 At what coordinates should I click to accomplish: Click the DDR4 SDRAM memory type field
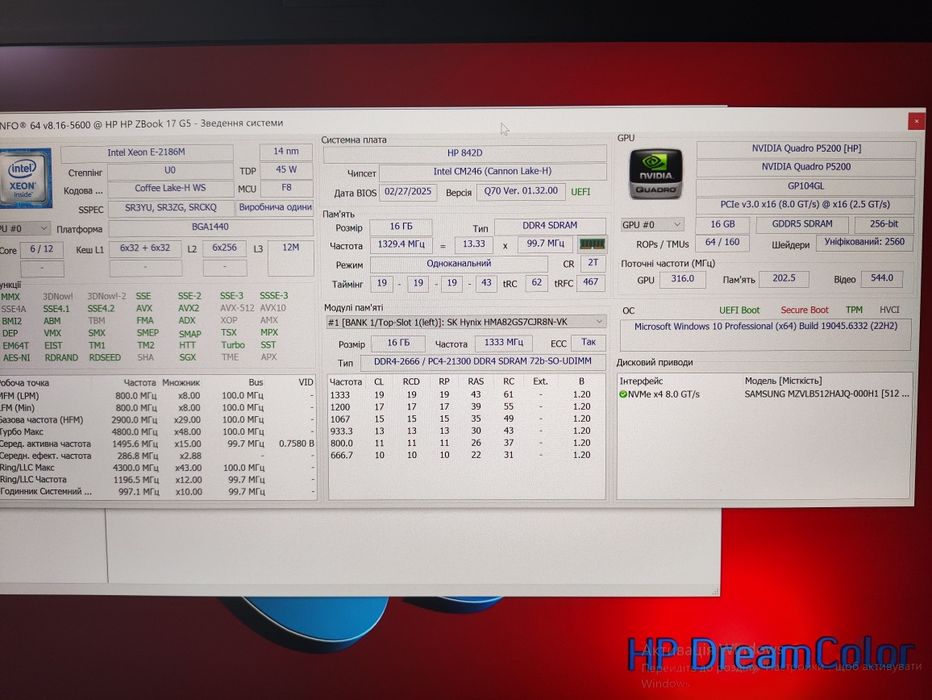[550, 226]
